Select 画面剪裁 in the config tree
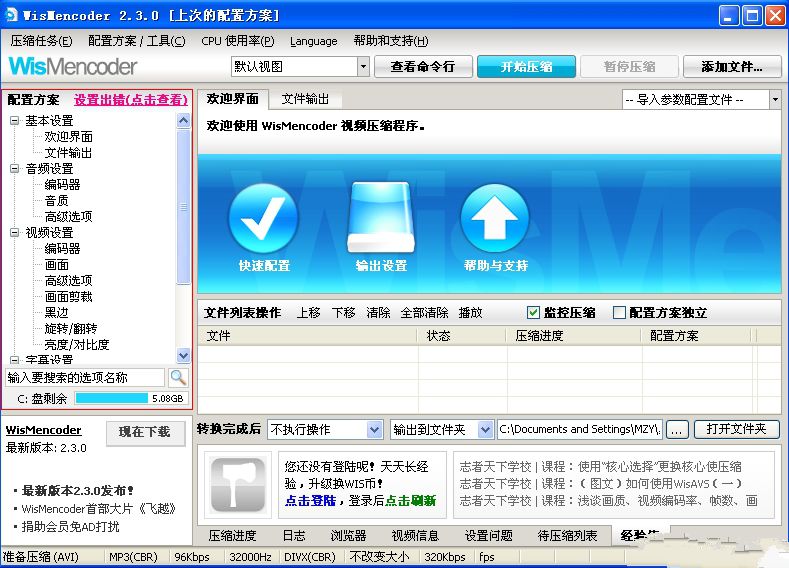This screenshot has height=568, width=789. coord(68,297)
